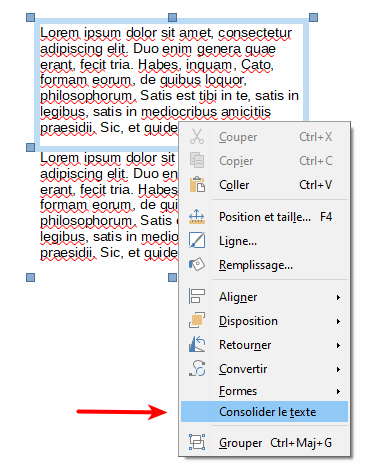Image resolution: width=371 pixels, height=475 pixels.
Task: Click the top-left selection handle
Action: [x=31, y=17]
